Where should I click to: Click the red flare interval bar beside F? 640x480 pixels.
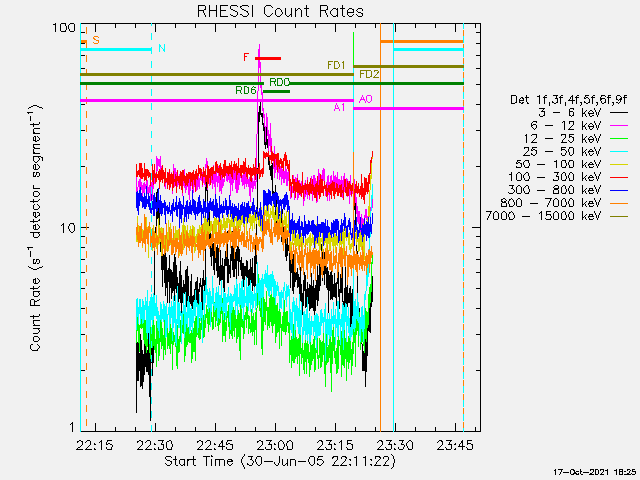point(268,58)
